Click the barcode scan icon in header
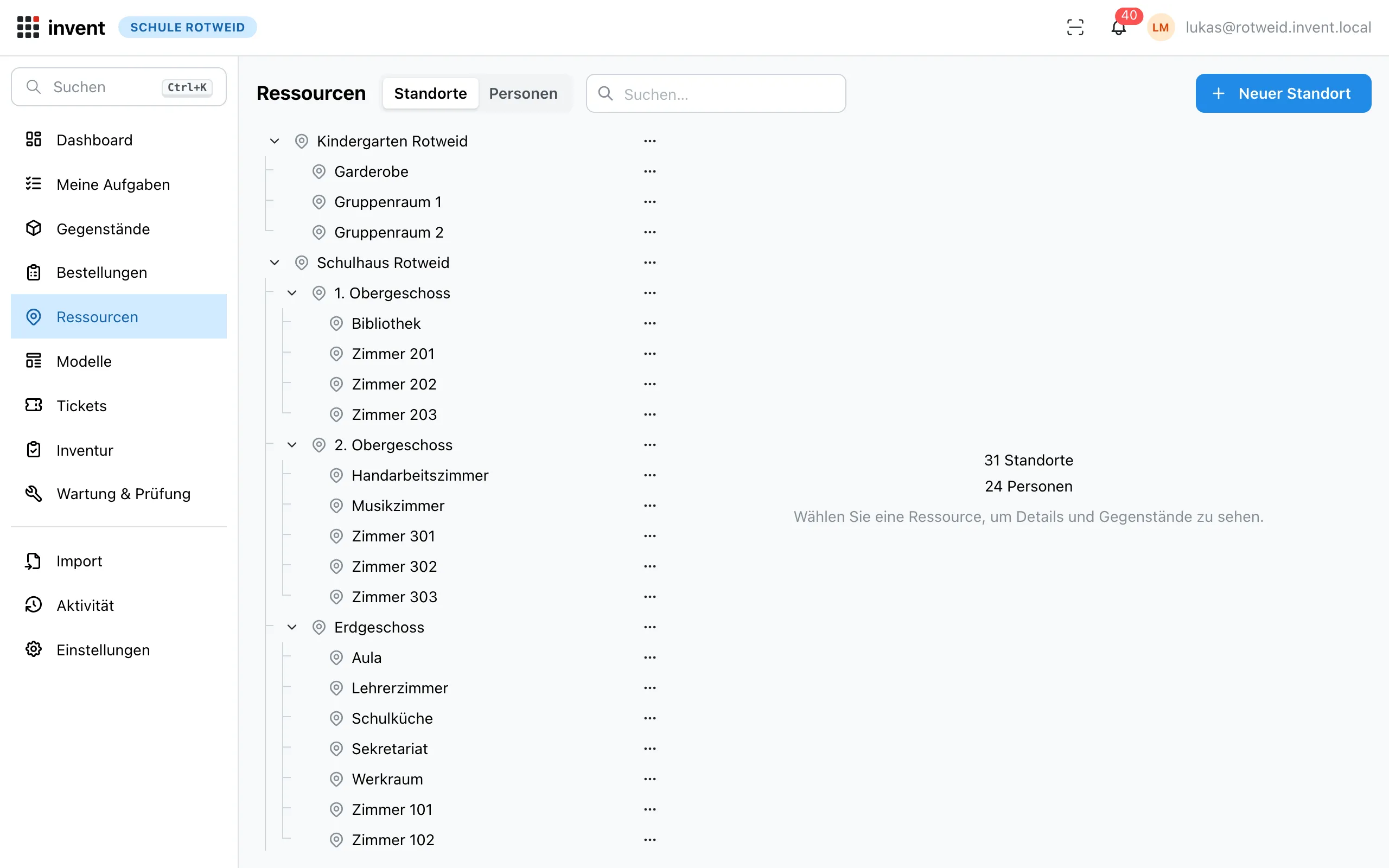 [1075, 28]
